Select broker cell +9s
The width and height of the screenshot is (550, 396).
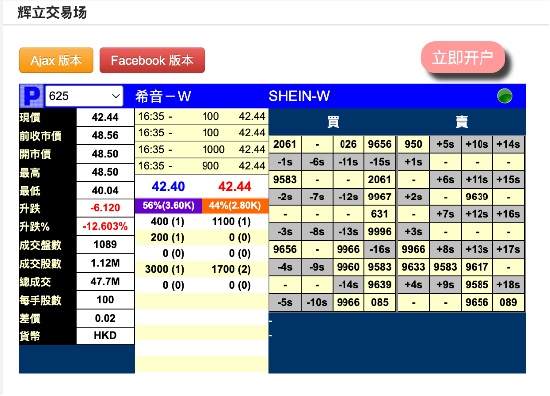tap(445, 284)
